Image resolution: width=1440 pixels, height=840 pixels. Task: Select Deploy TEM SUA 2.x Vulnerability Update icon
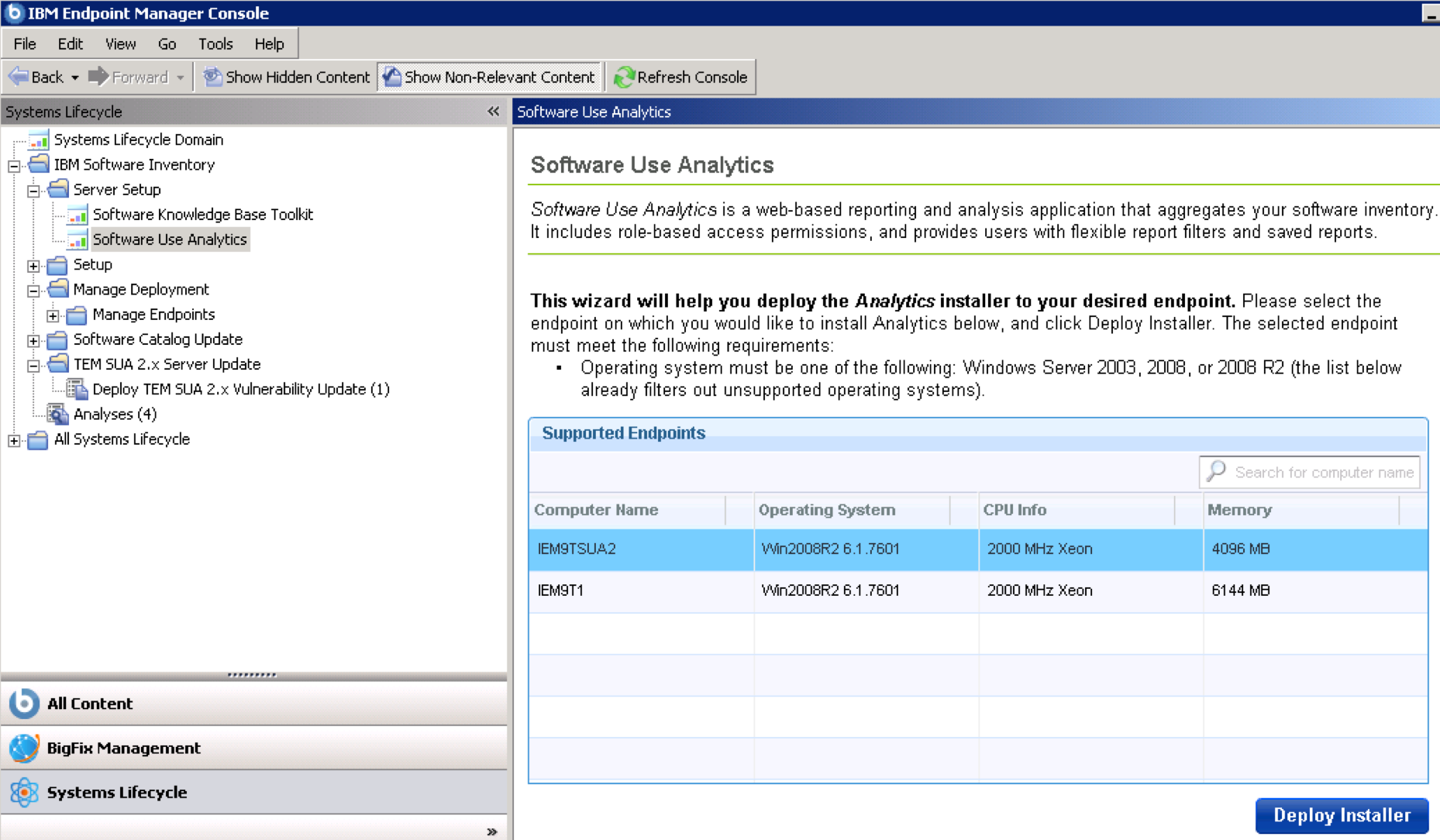coord(77,389)
